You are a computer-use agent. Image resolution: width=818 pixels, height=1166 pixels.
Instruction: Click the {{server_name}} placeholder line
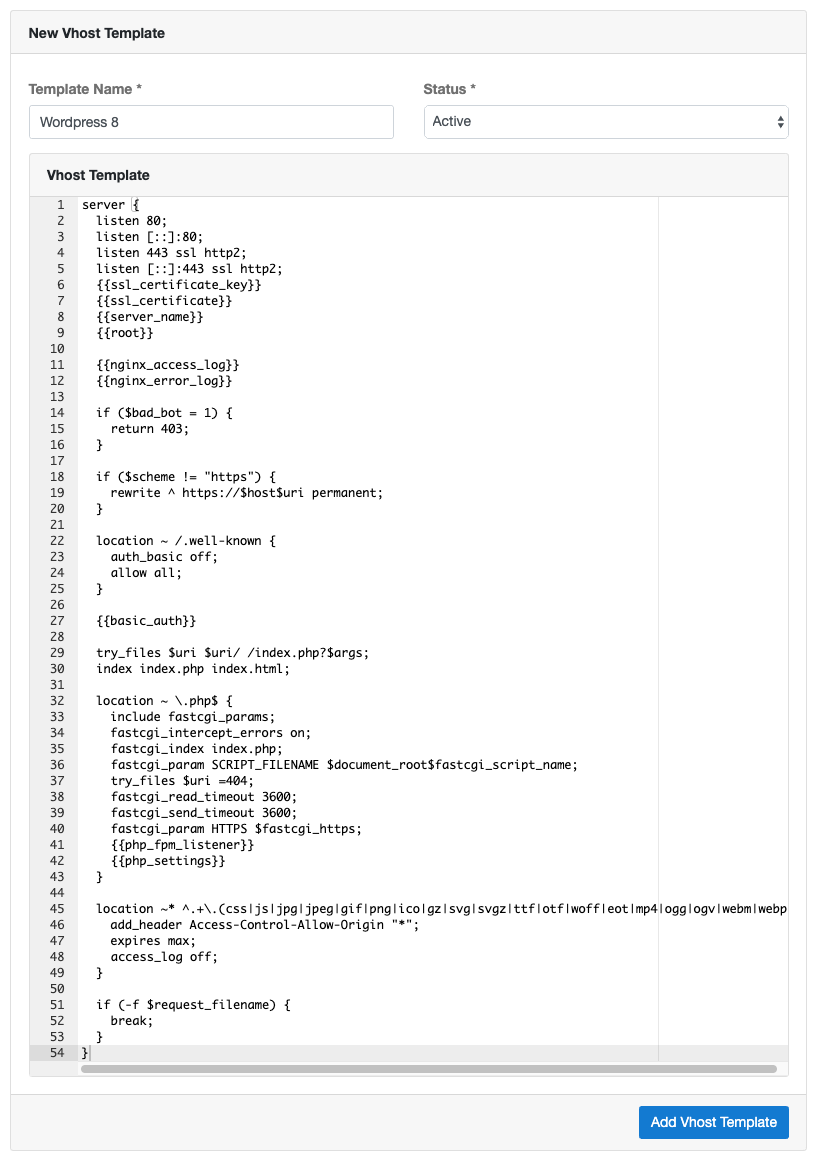pyautogui.click(x=149, y=317)
